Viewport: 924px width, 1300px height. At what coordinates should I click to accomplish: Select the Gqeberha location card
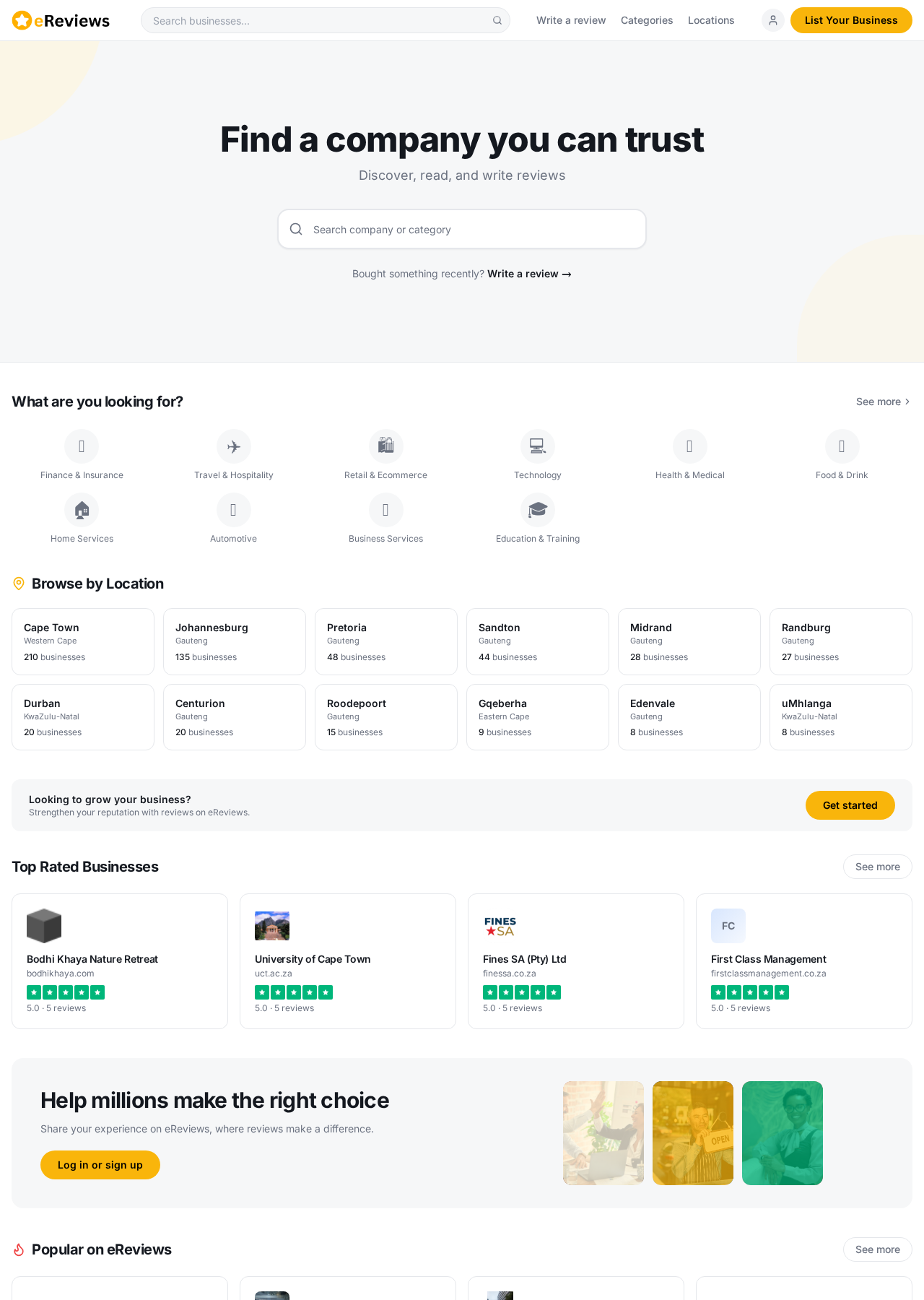538,717
